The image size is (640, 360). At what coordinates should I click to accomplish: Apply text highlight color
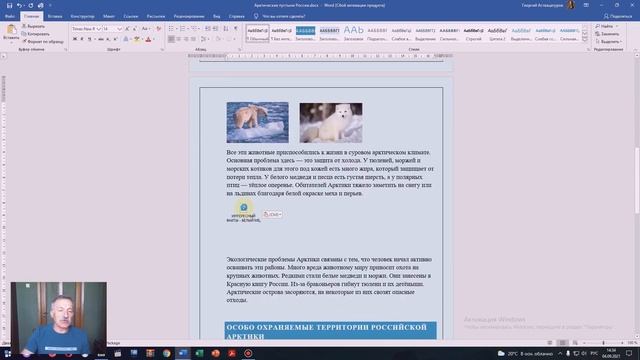137,39
